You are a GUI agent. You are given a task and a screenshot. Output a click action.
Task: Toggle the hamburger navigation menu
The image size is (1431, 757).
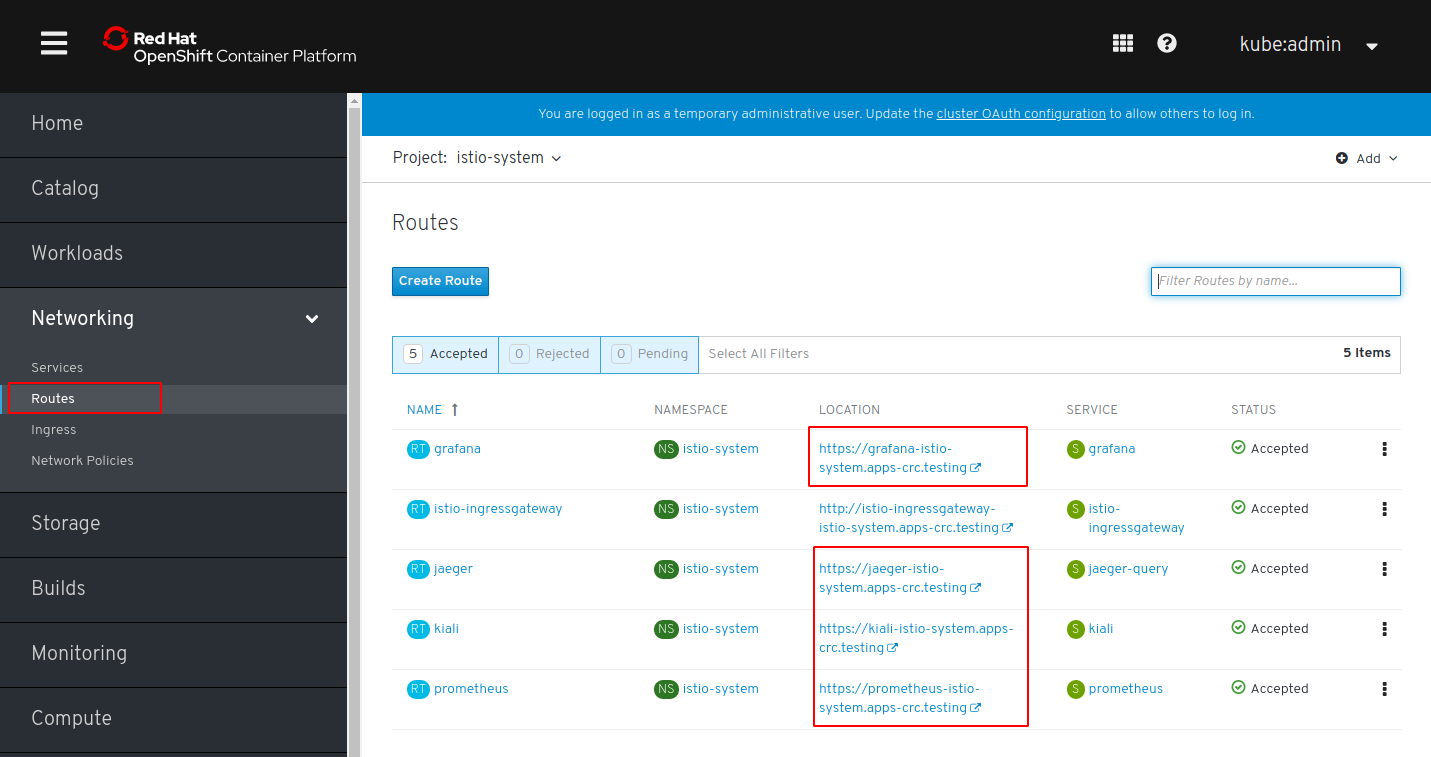pyautogui.click(x=54, y=43)
